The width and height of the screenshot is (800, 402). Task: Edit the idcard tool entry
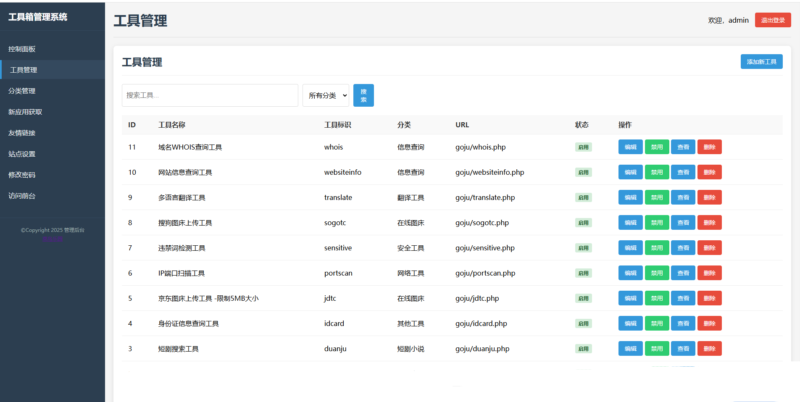pos(631,323)
